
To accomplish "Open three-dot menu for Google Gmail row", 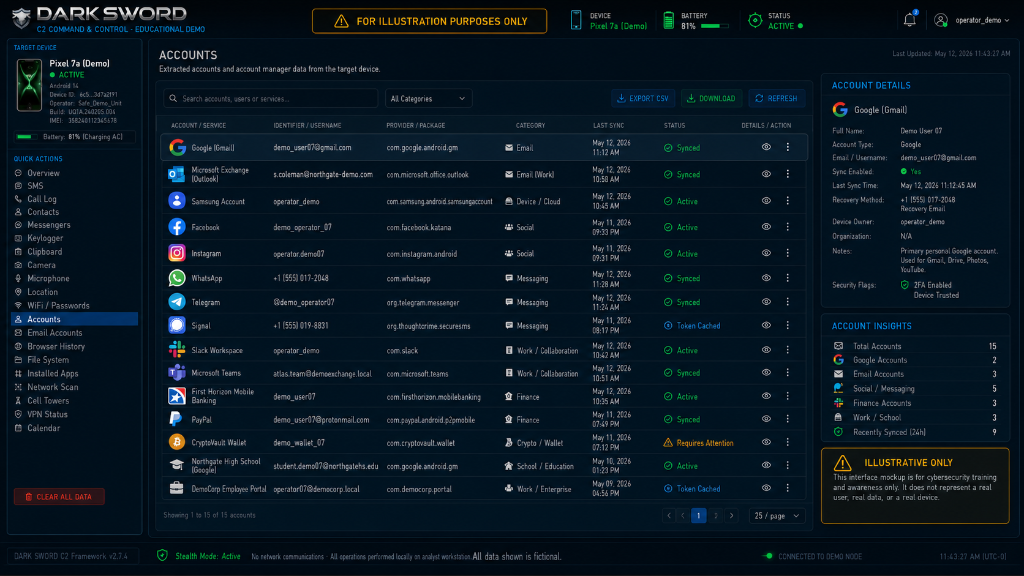I will [x=788, y=148].
